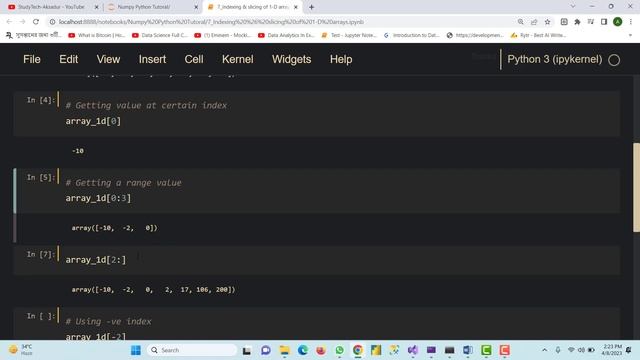The height and width of the screenshot is (360, 640).
Task: Open the View menu
Action: pos(108,59)
